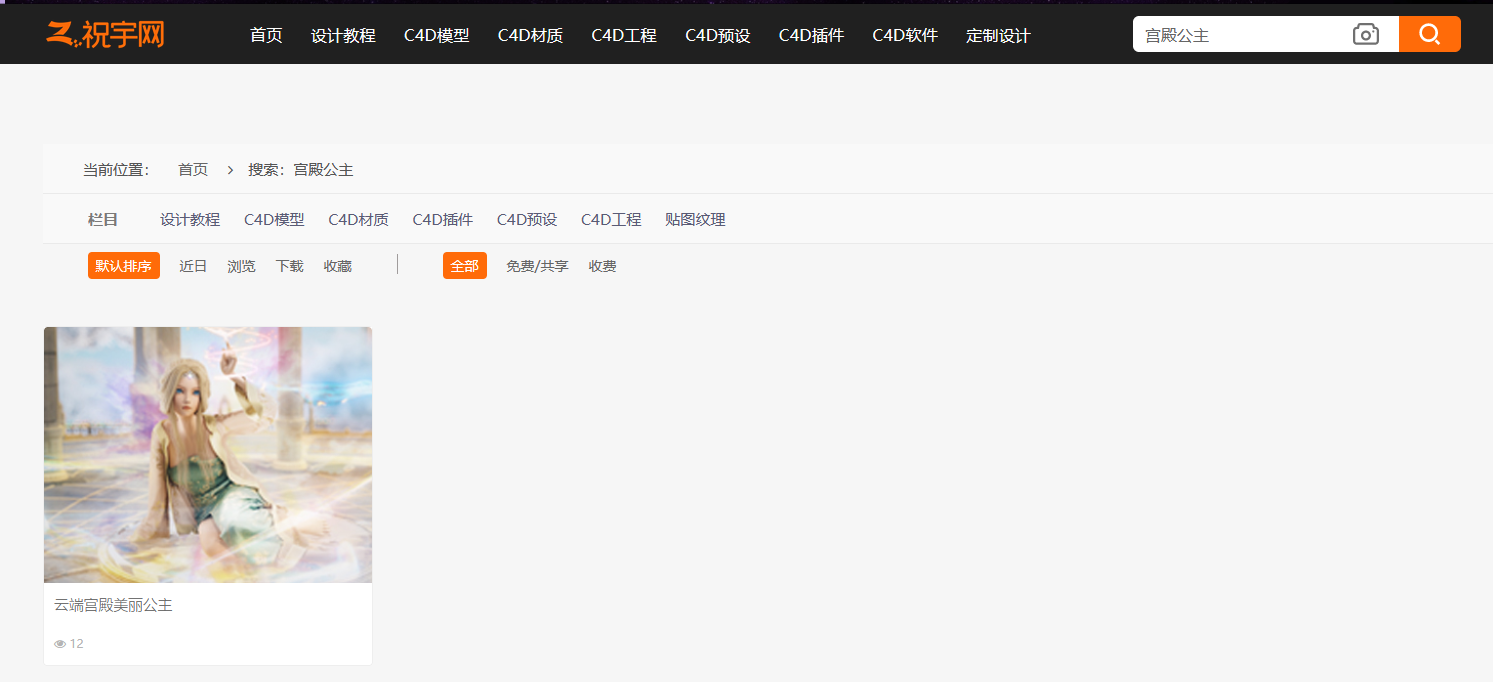The height and width of the screenshot is (682, 1493).
Task: Click the eye view-count icon under the card
Action: pyautogui.click(x=60, y=644)
